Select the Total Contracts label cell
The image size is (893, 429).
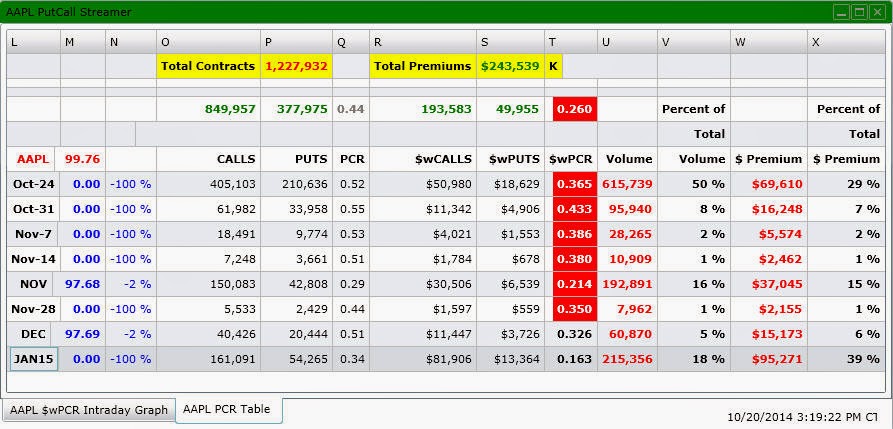[x=208, y=66]
